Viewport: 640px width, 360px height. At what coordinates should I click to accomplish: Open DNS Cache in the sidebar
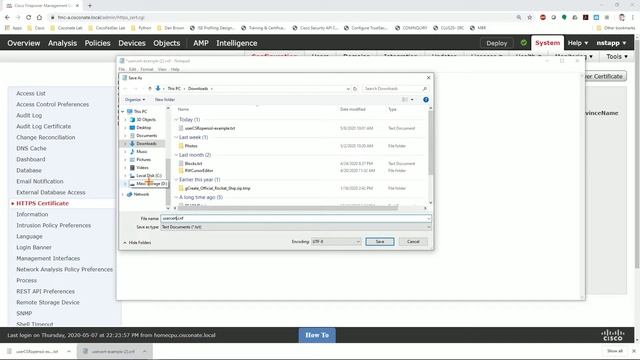click(31, 149)
